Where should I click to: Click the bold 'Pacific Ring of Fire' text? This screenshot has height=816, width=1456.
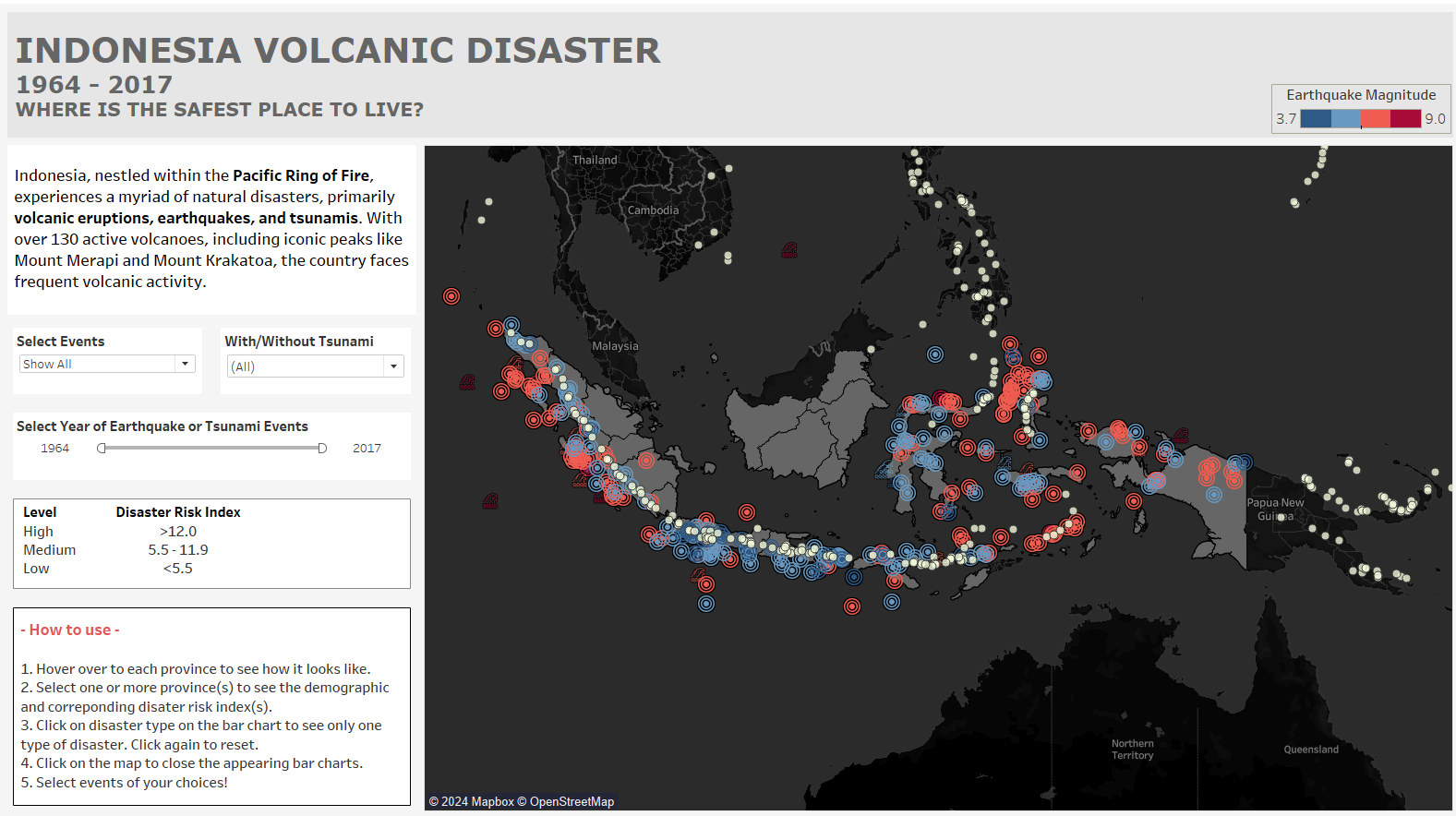[301, 175]
